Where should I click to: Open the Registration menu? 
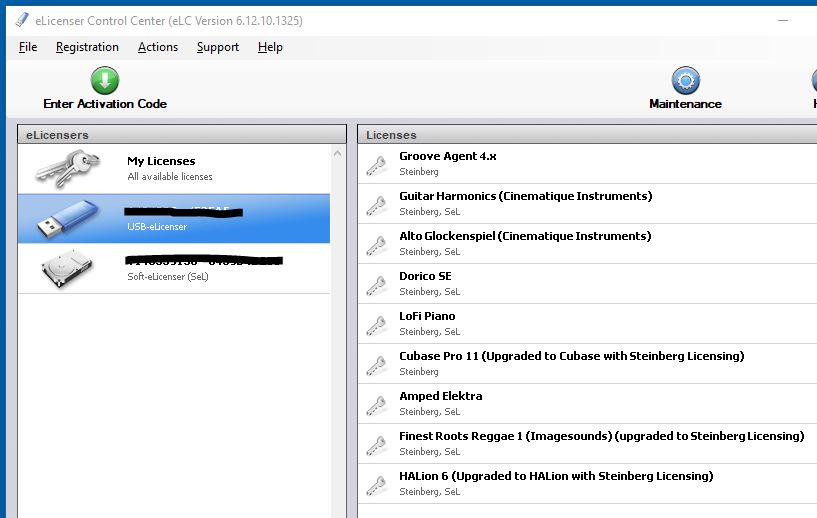(87, 47)
